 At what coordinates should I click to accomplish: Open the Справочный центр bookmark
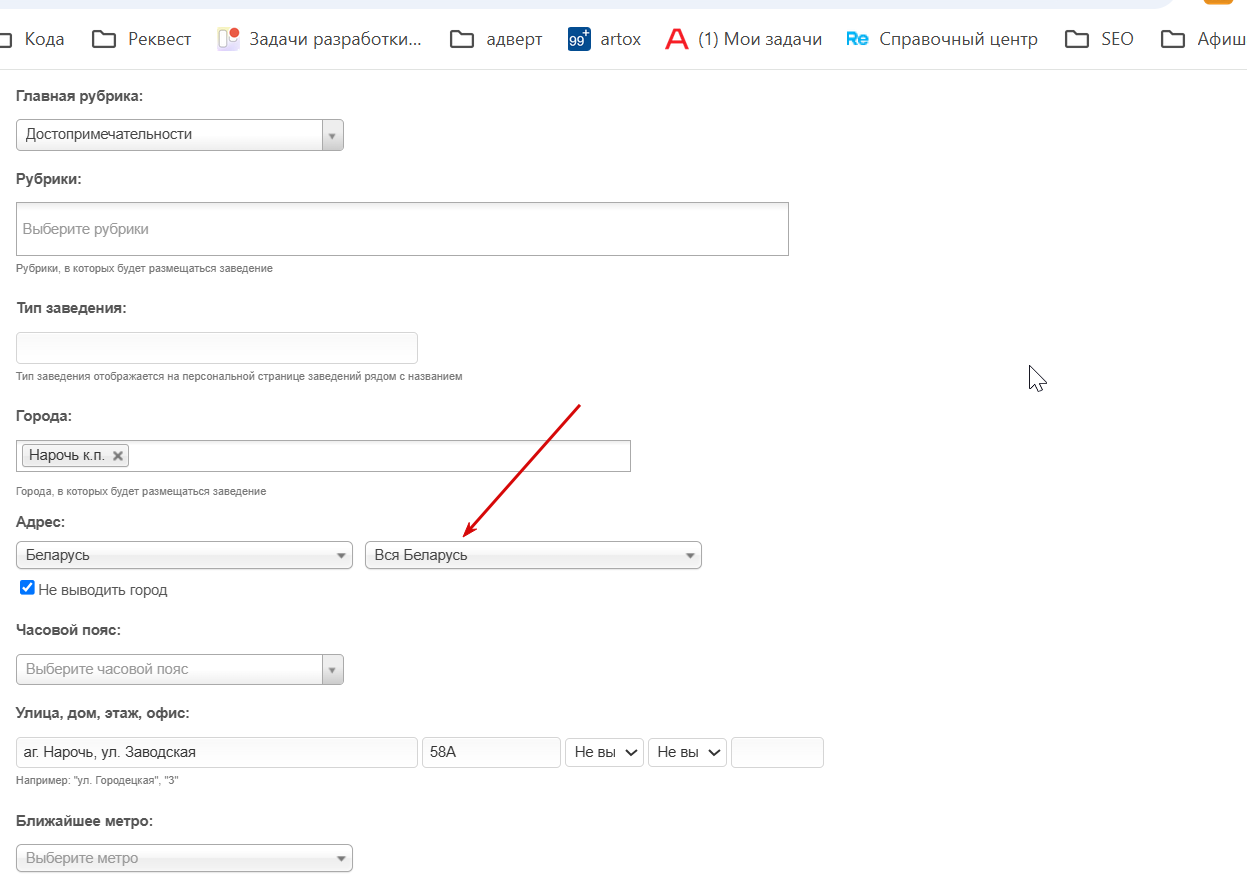click(x=942, y=39)
